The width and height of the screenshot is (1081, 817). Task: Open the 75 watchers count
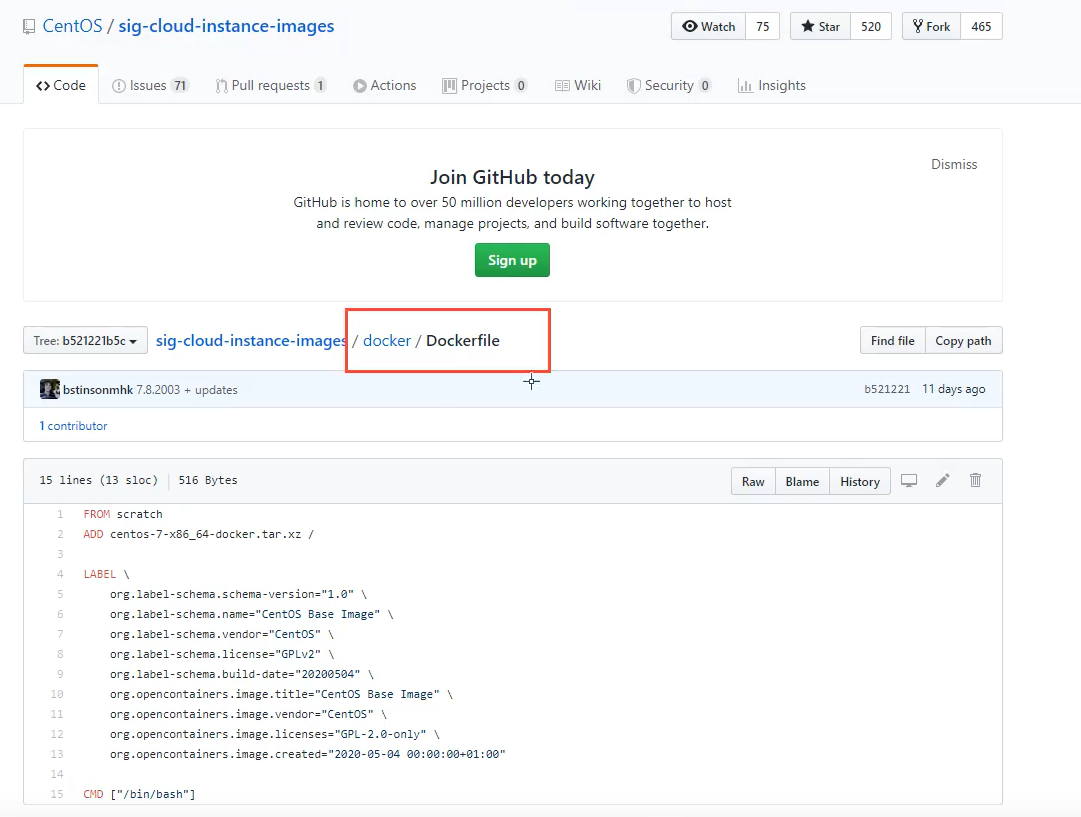(x=762, y=26)
